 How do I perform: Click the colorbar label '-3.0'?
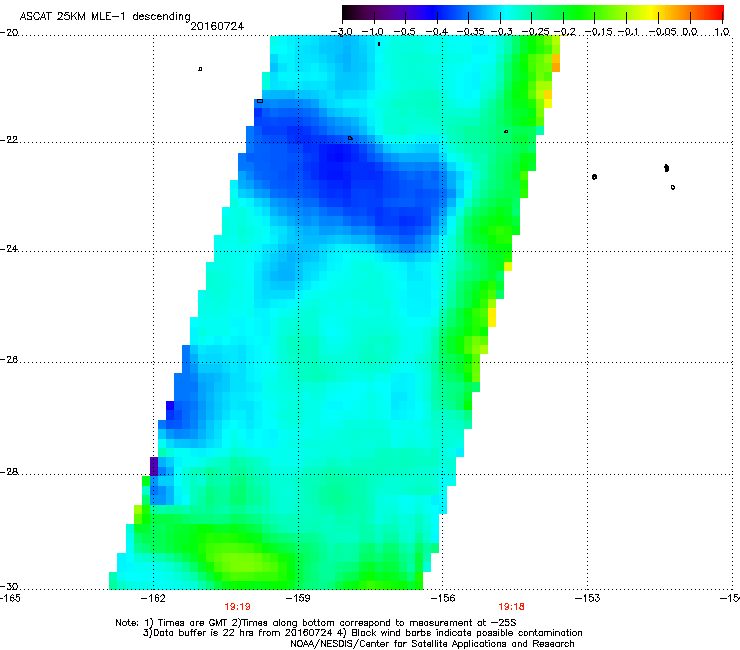click(341, 32)
